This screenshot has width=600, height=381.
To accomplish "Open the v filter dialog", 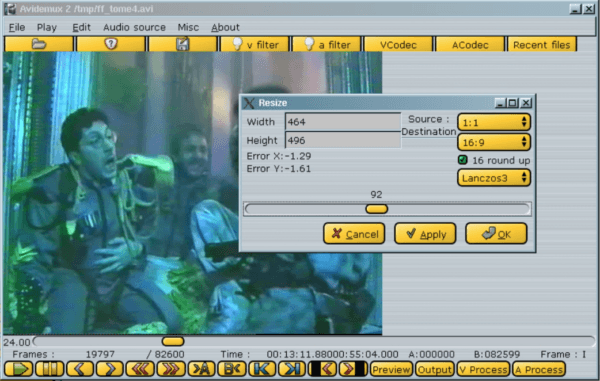I will 255,44.
